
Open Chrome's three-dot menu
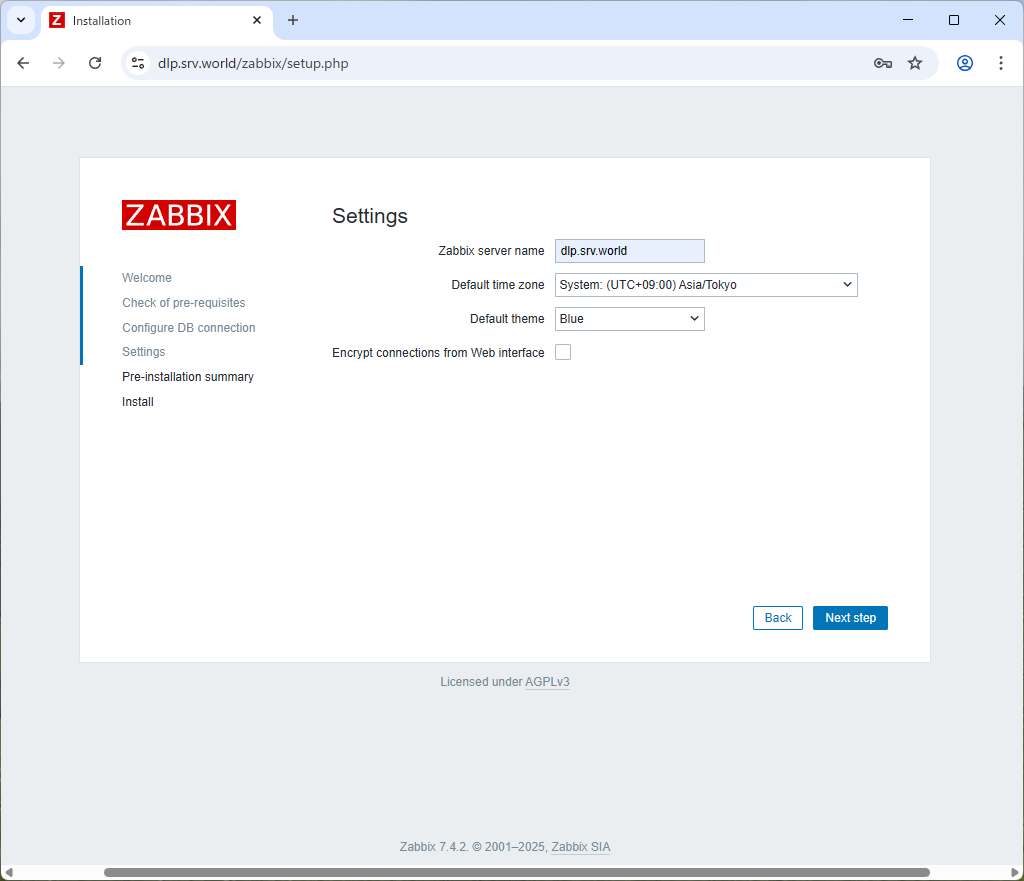tap(1001, 62)
